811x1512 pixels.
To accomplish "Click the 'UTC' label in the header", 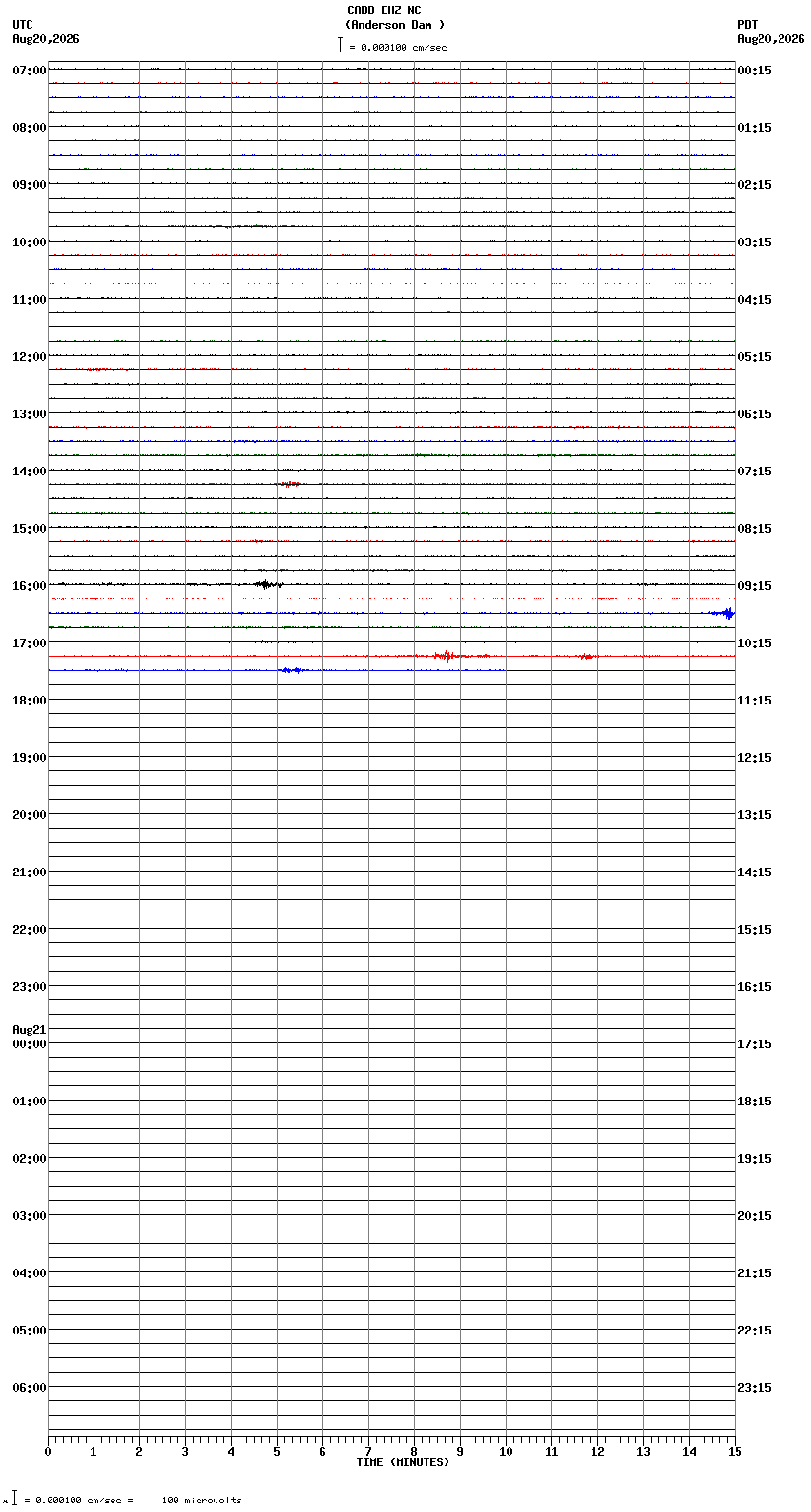I will coord(23,25).
